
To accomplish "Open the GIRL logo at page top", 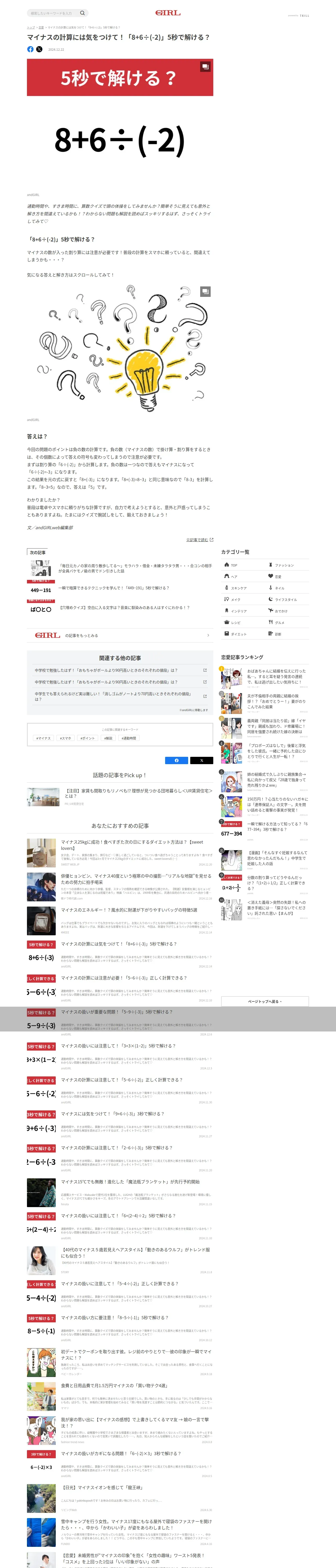I will 168,13.
